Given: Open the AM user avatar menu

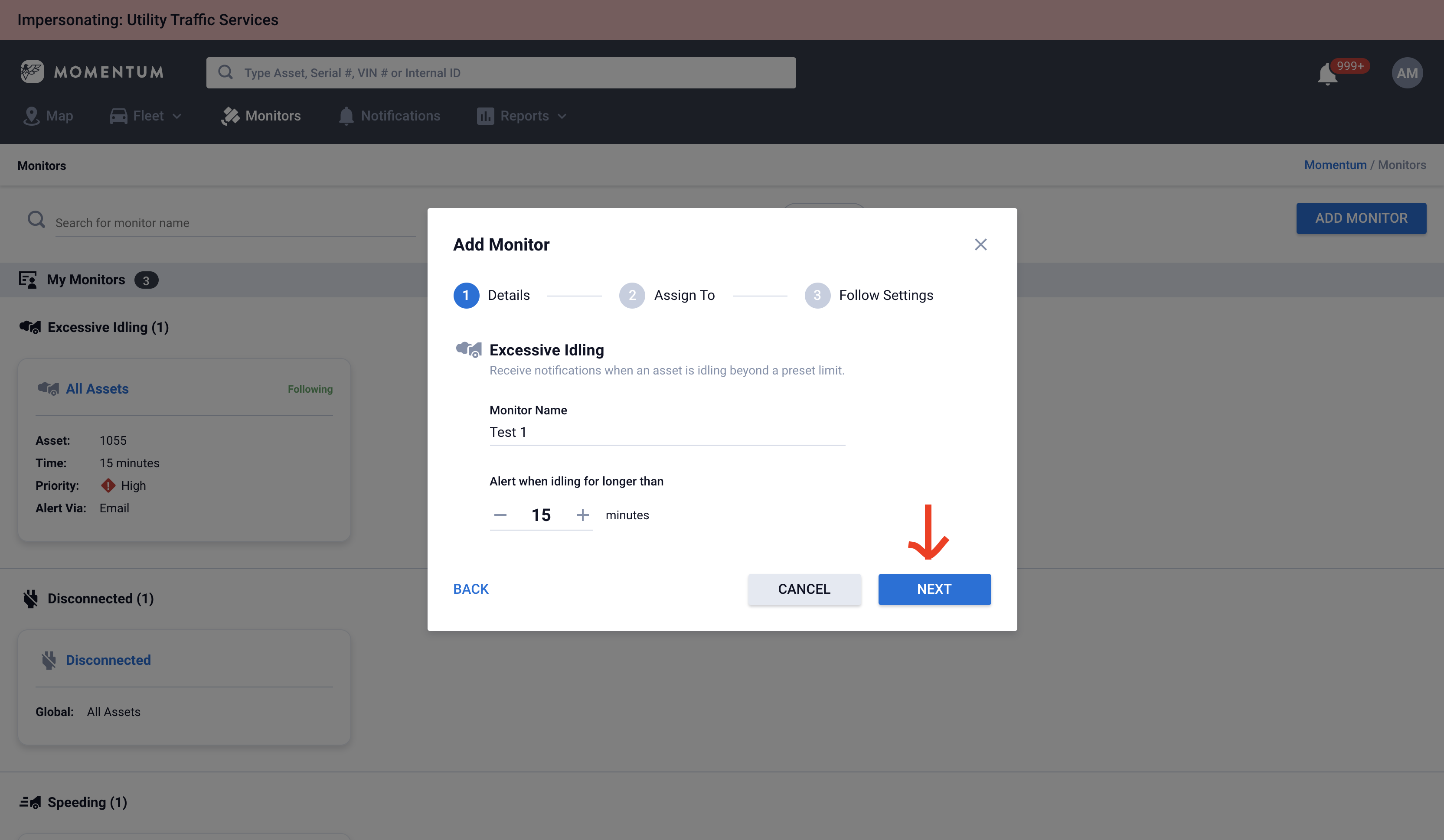Looking at the screenshot, I should click(x=1407, y=73).
